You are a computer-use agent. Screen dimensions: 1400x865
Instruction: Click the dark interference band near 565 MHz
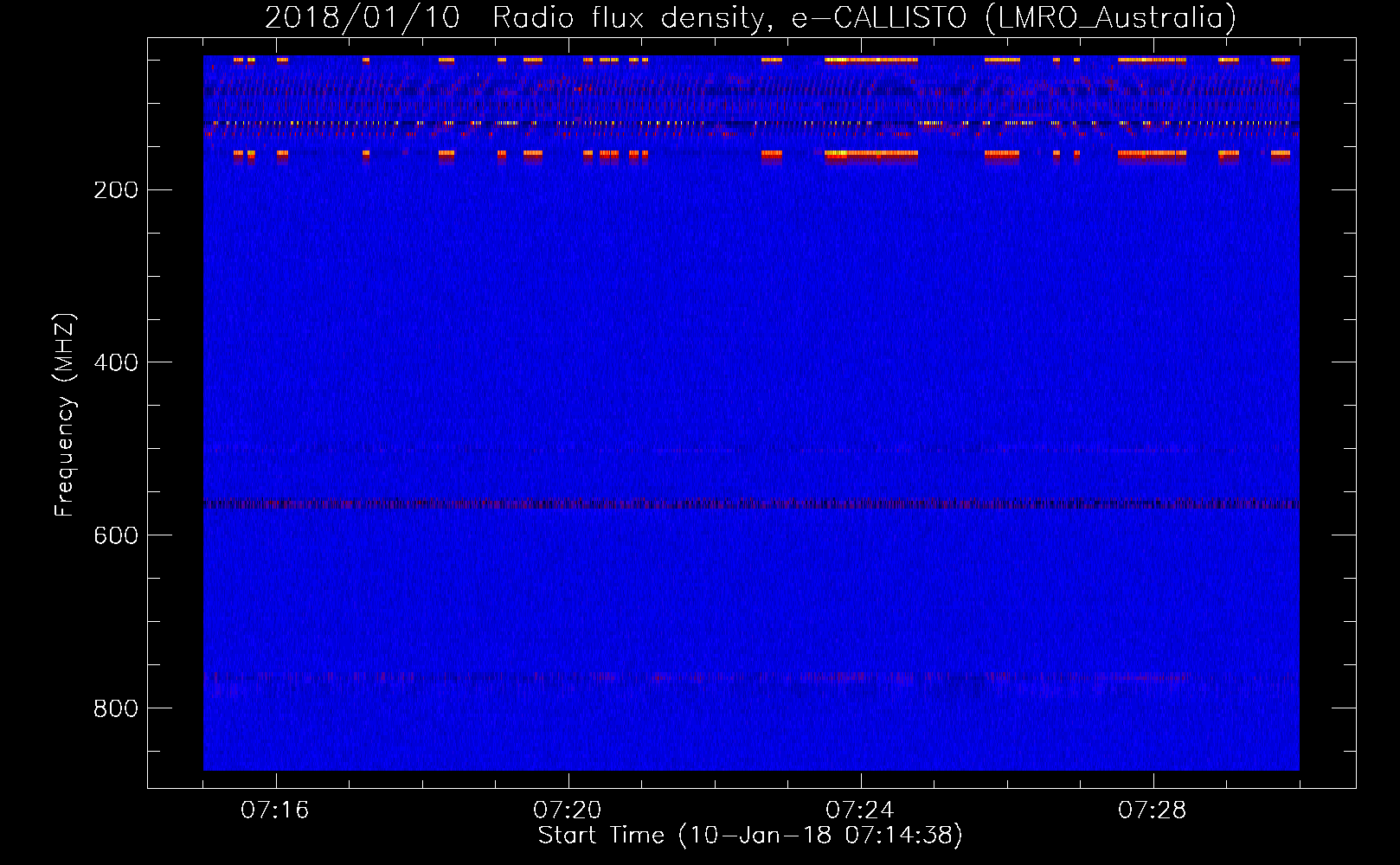pos(751,503)
